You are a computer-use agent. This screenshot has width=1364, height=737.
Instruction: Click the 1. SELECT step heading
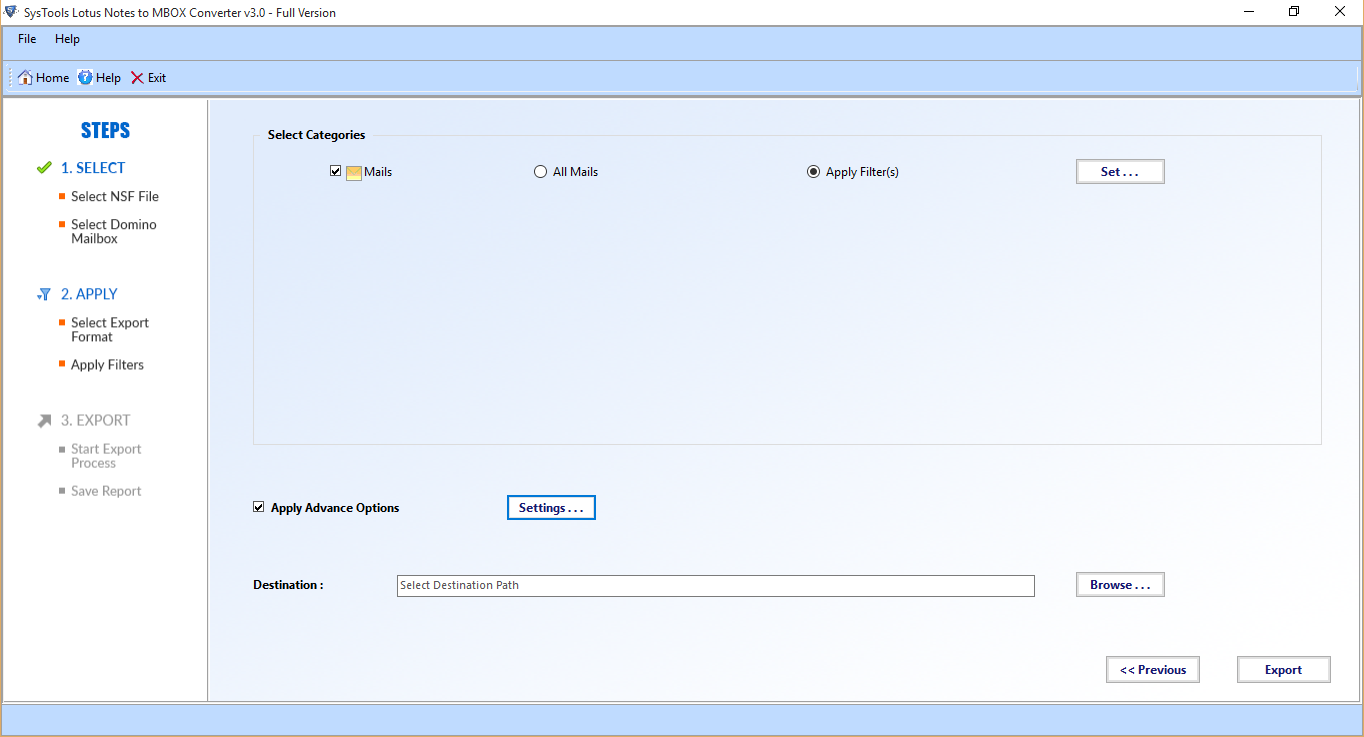click(93, 168)
